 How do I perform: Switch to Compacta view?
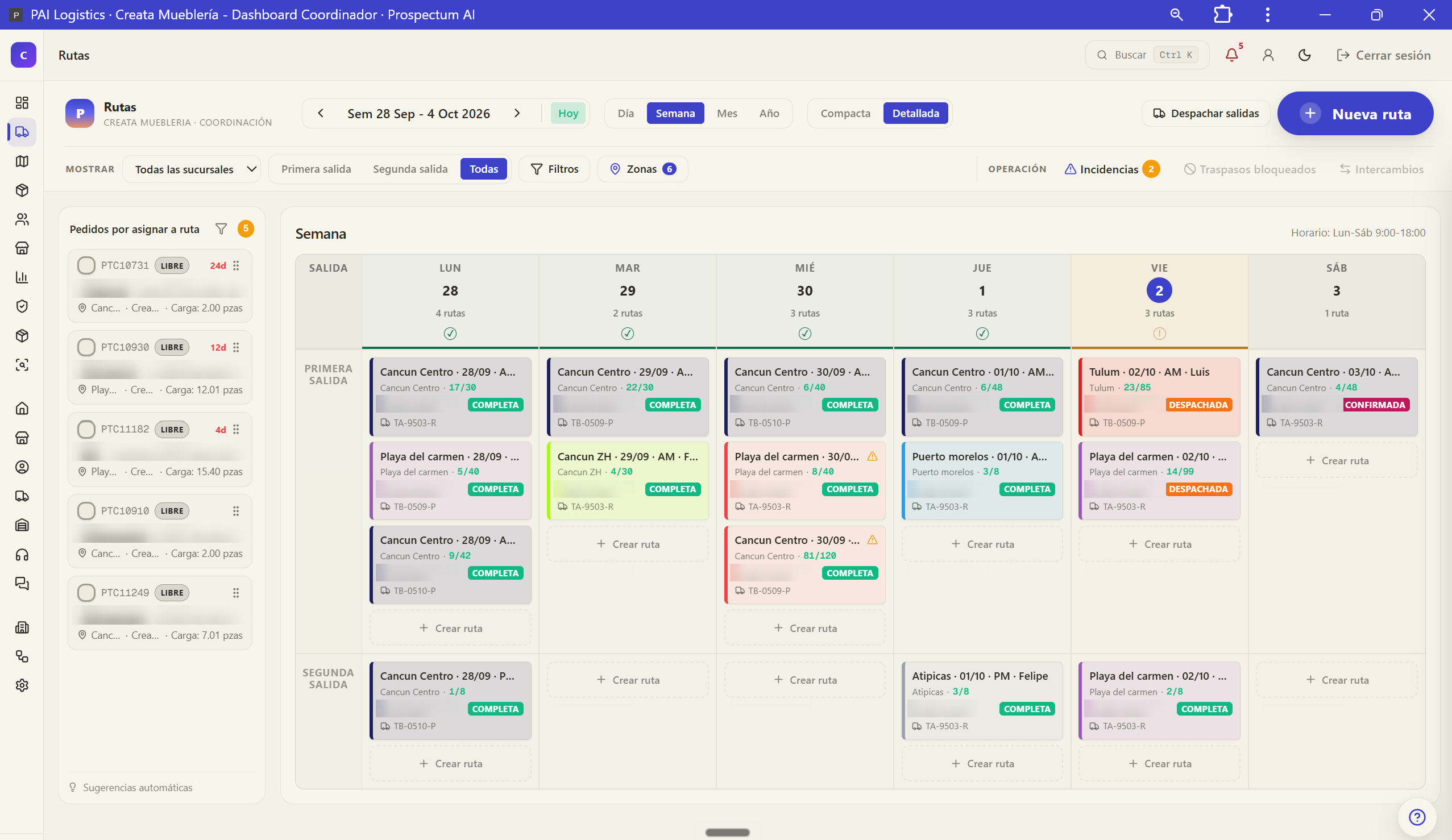pos(845,114)
